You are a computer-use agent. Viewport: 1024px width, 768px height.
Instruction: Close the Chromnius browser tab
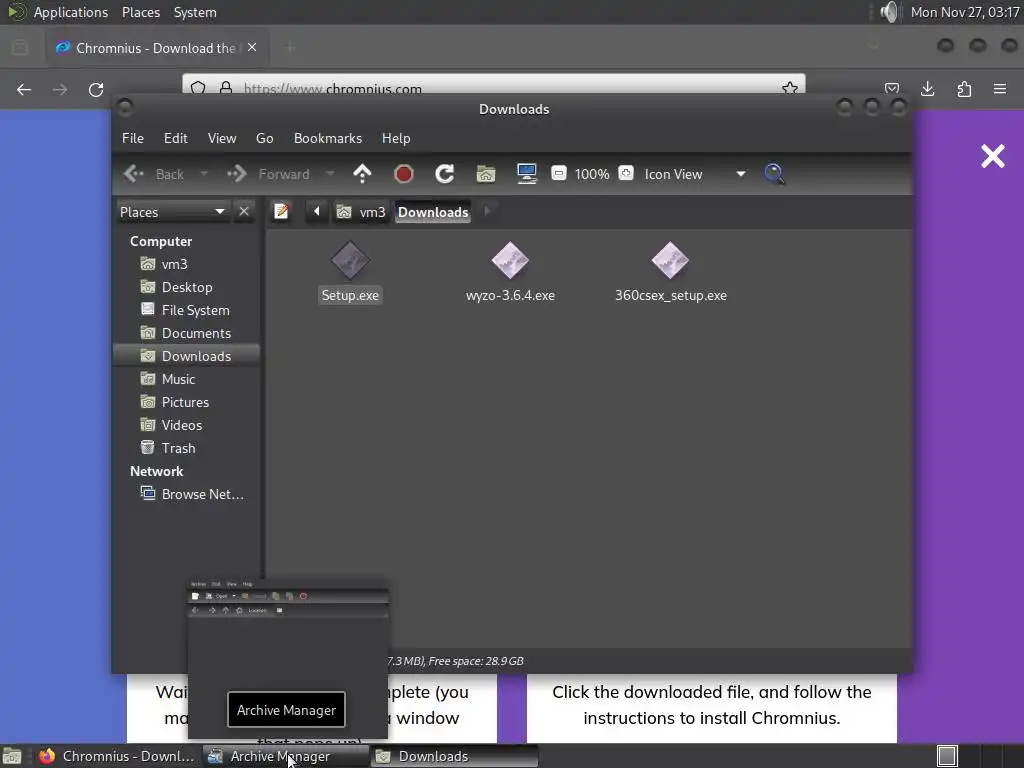coord(252,48)
